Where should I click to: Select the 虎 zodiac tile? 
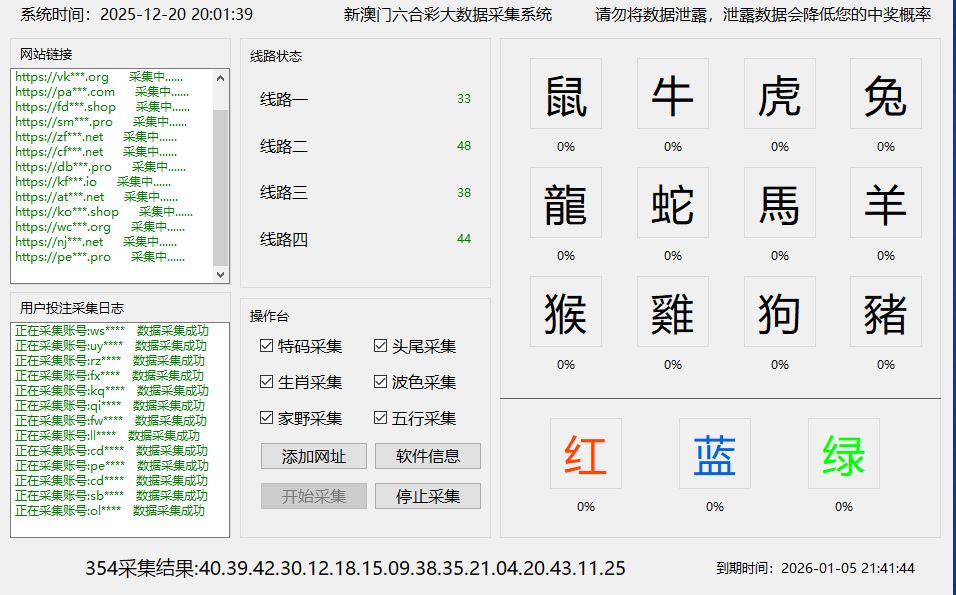(779, 92)
